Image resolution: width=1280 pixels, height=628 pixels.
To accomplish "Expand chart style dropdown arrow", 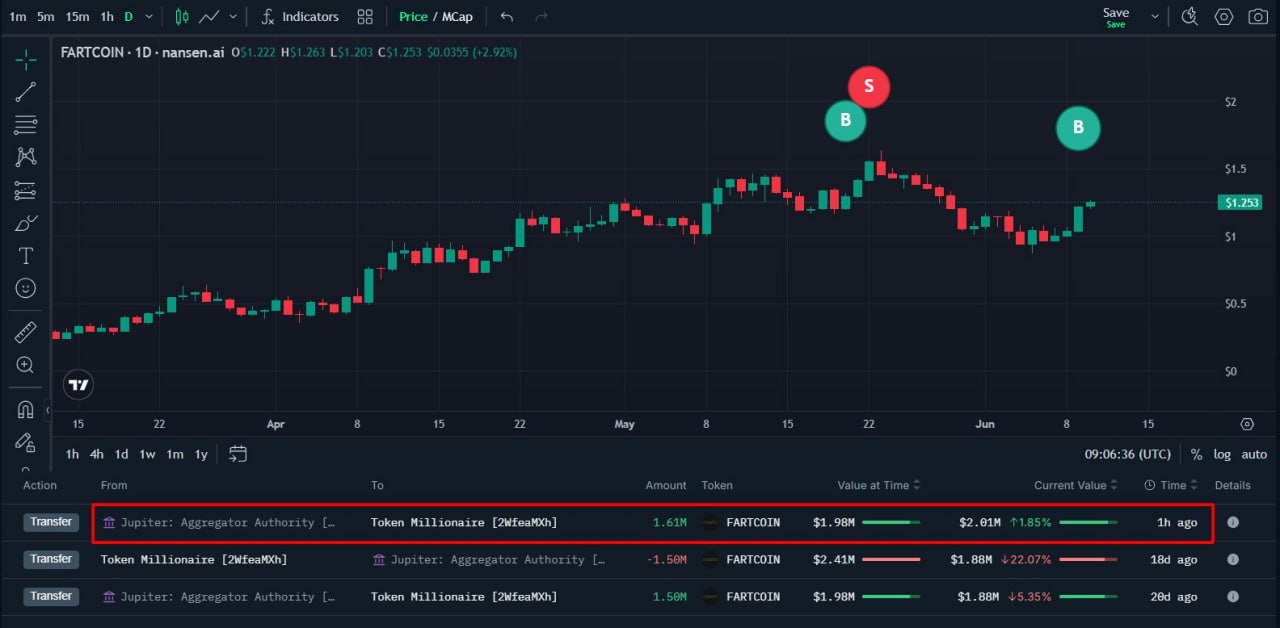I will click(x=234, y=17).
